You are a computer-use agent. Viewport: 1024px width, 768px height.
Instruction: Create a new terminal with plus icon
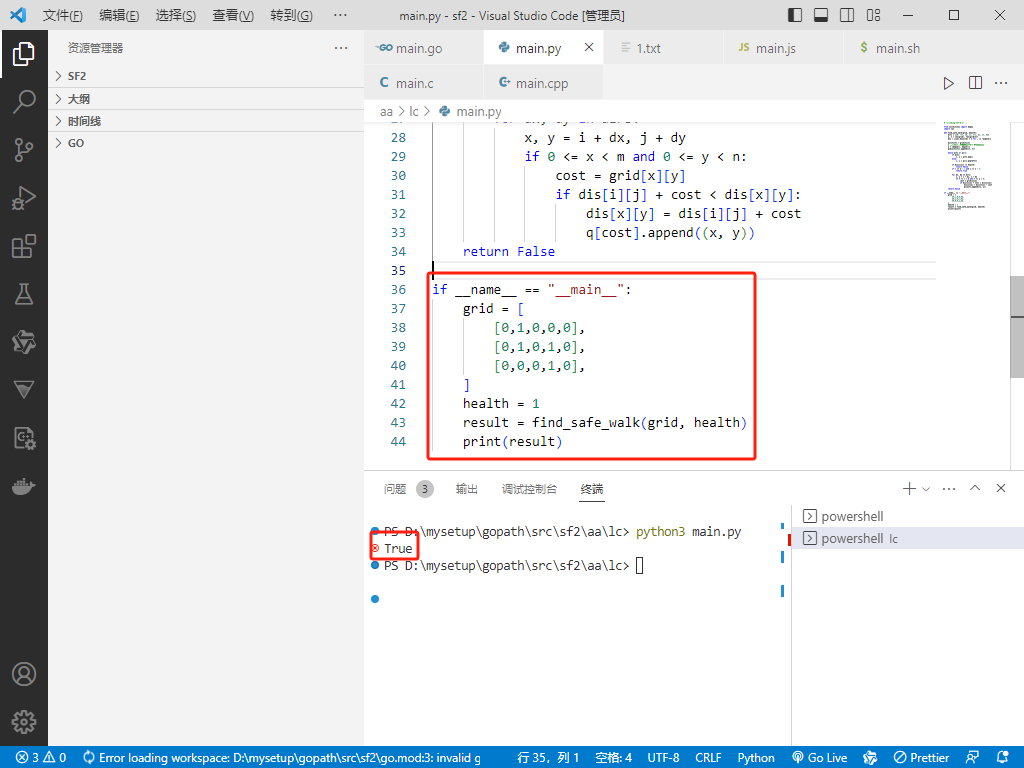click(908, 488)
